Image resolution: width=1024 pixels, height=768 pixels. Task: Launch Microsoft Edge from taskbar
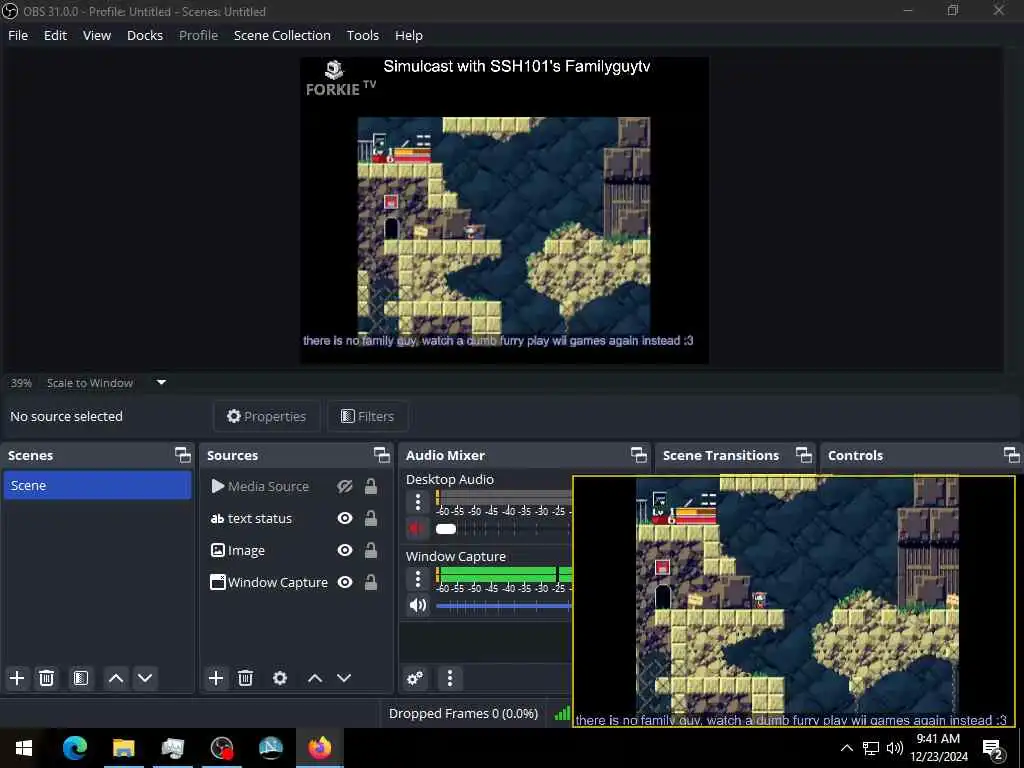click(x=74, y=748)
